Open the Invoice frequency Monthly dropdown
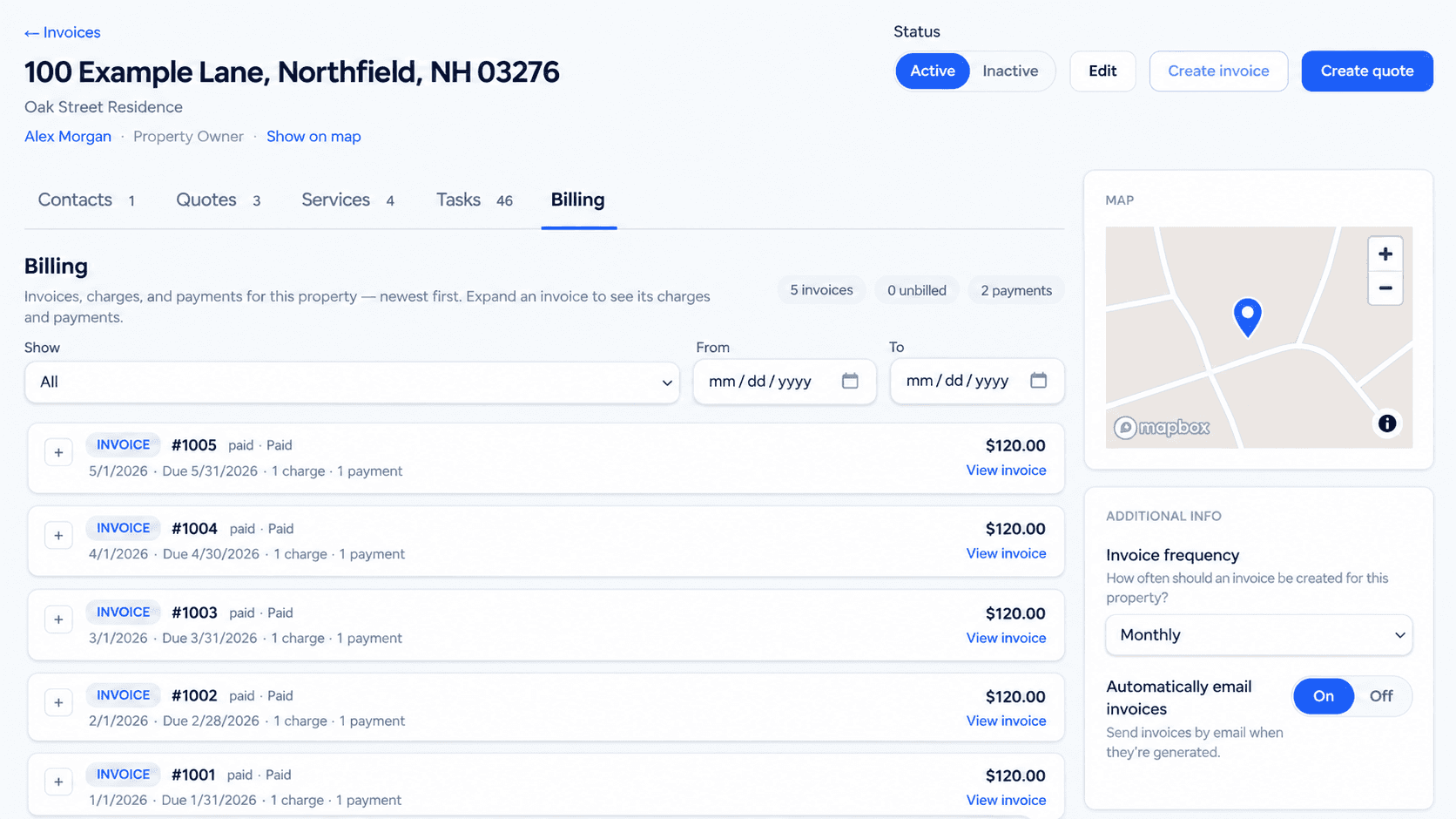The height and width of the screenshot is (819, 1456). click(x=1258, y=635)
